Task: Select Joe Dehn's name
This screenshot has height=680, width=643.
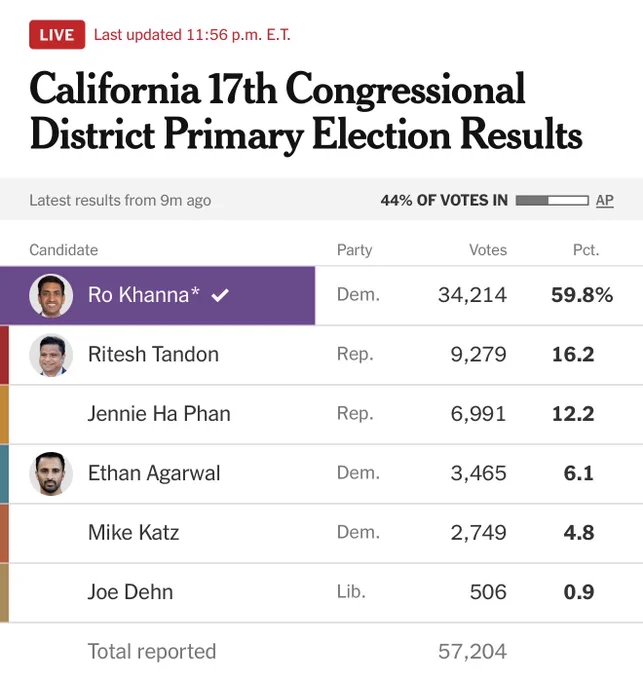Action: (131, 592)
